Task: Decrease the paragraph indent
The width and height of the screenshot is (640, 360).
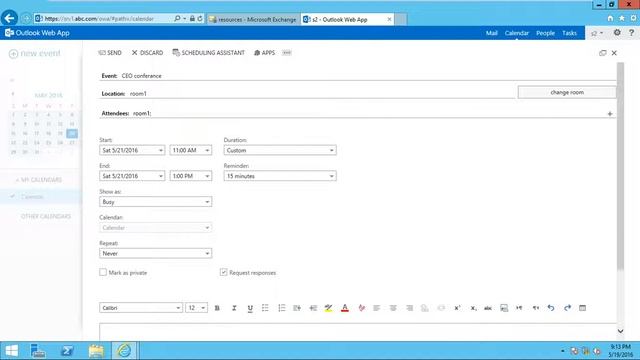Action: coord(313,308)
